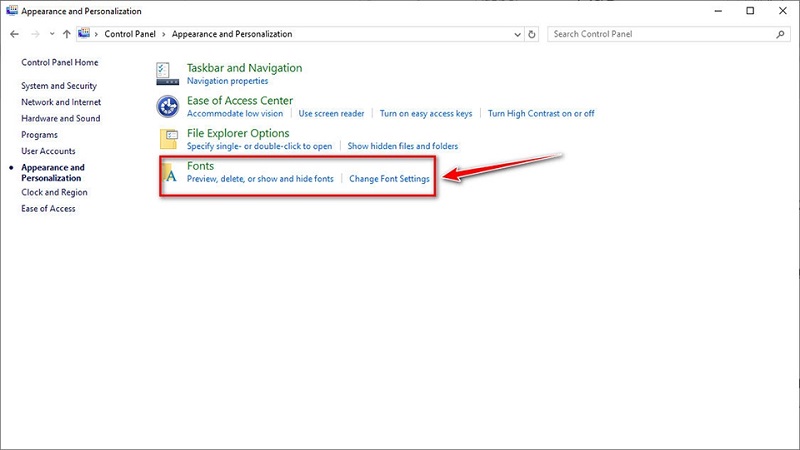Expand the address bar history dropdown
The image size is (800, 450).
515,34
